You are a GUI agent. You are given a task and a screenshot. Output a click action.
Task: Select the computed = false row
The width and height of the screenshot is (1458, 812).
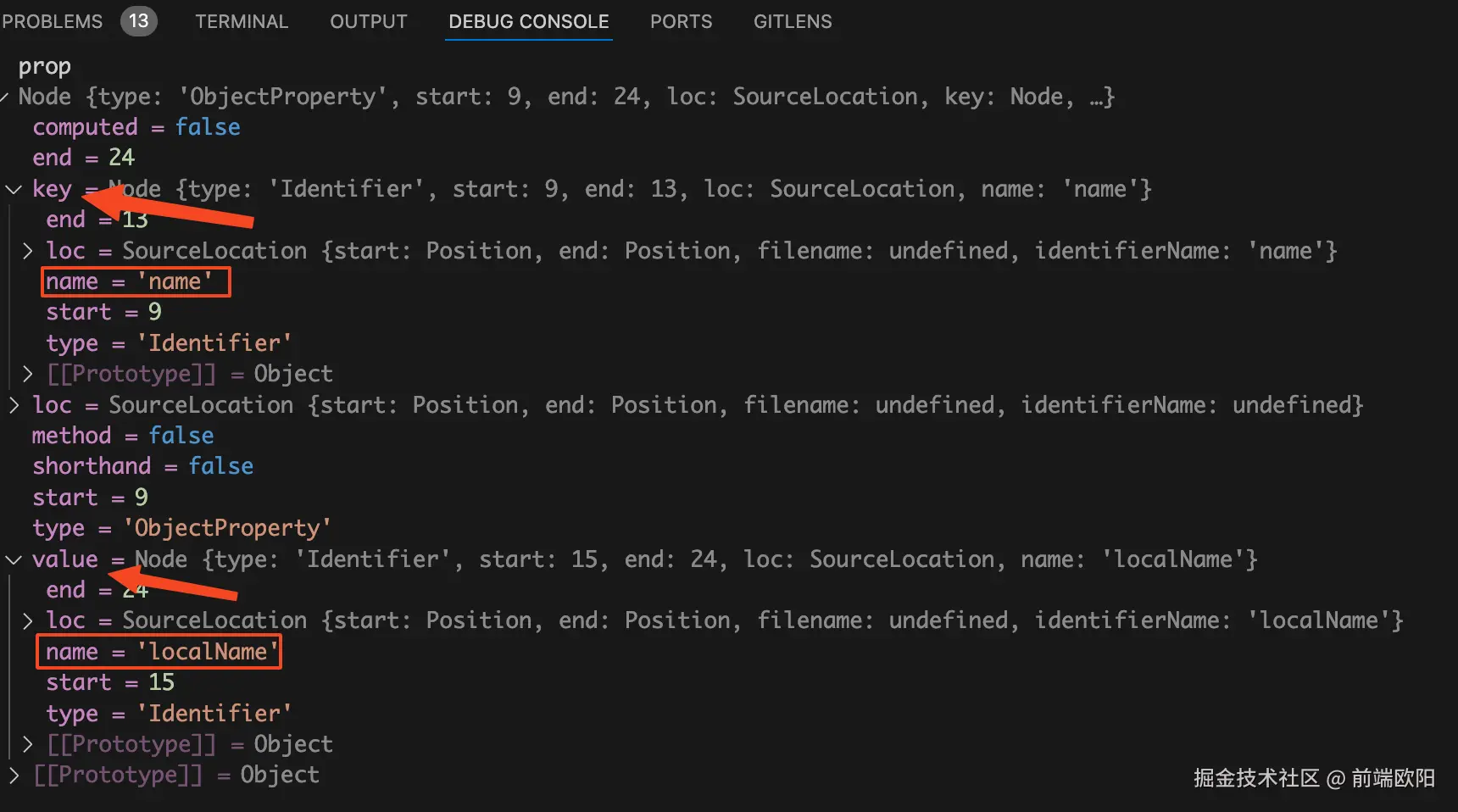(x=136, y=127)
